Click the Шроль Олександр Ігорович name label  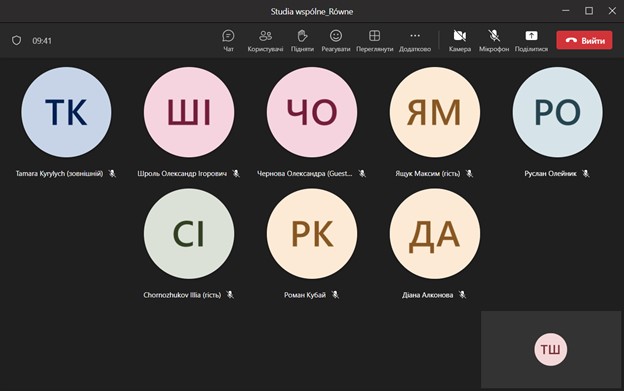[182, 173]
